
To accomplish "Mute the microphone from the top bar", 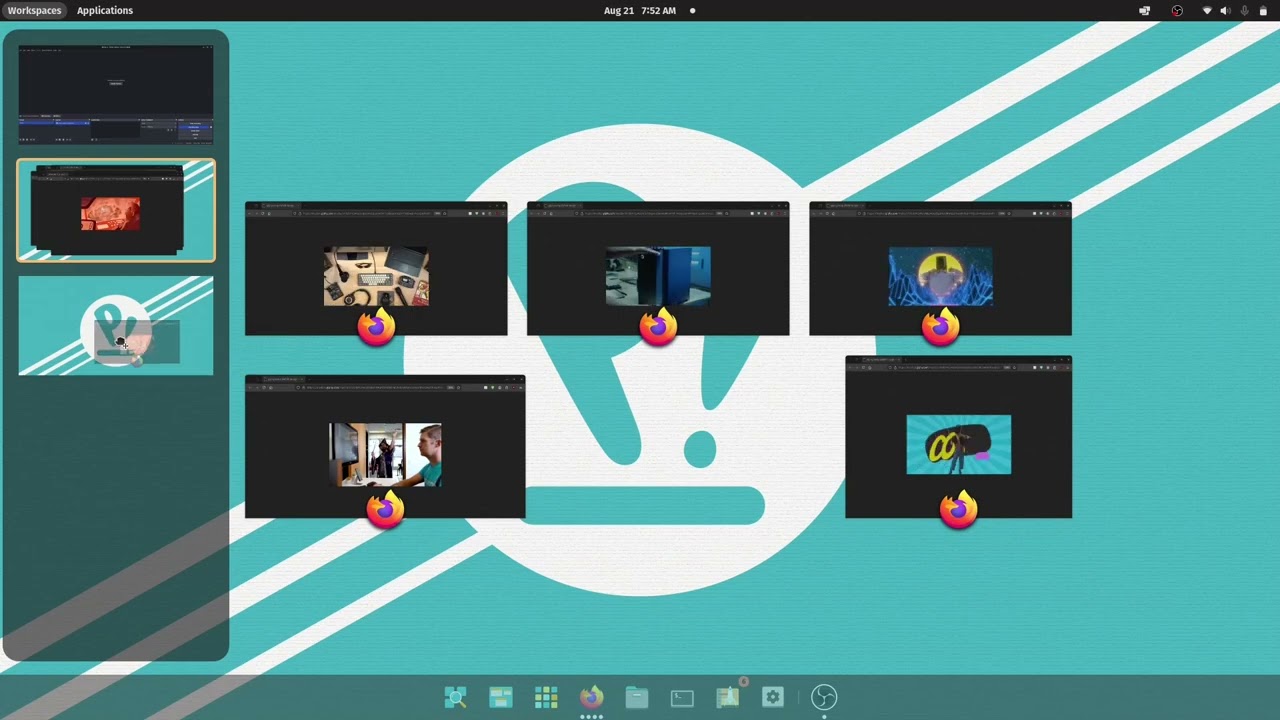I will [x=1243, y=11].
